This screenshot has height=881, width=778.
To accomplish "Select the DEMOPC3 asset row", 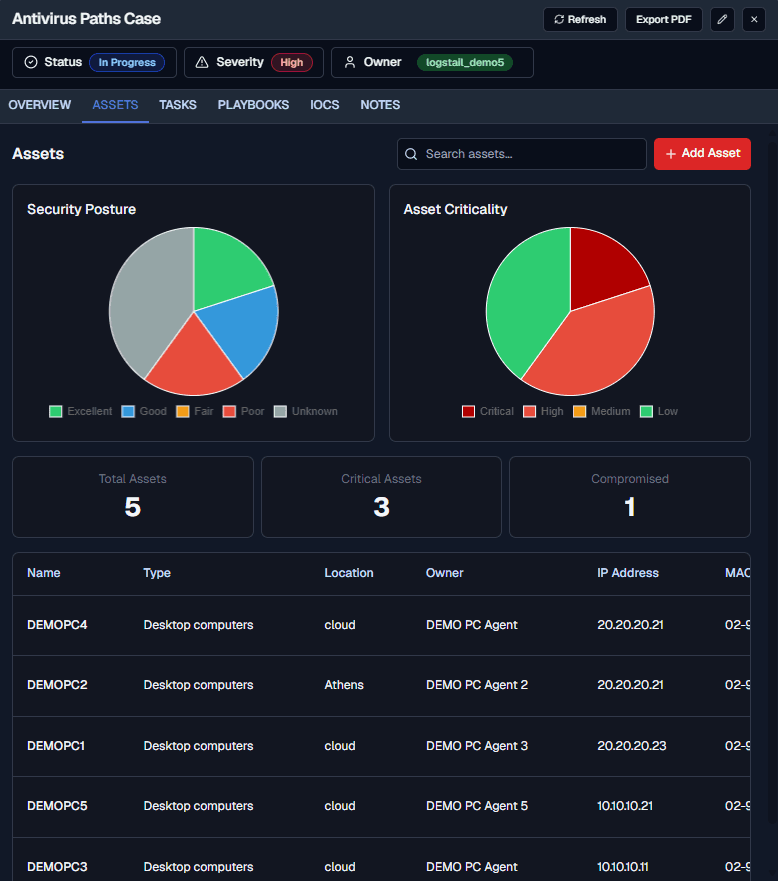I will click(x=381, y=860).
